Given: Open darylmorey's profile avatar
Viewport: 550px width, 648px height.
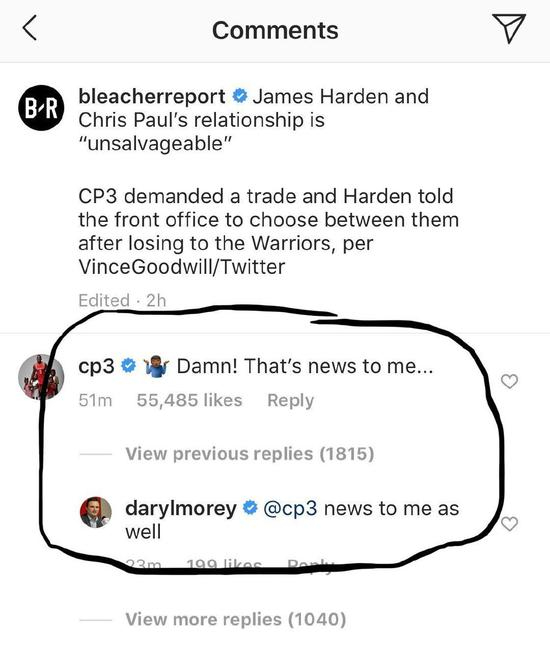Looking at the screenshot, I should (x=95, y=512).
